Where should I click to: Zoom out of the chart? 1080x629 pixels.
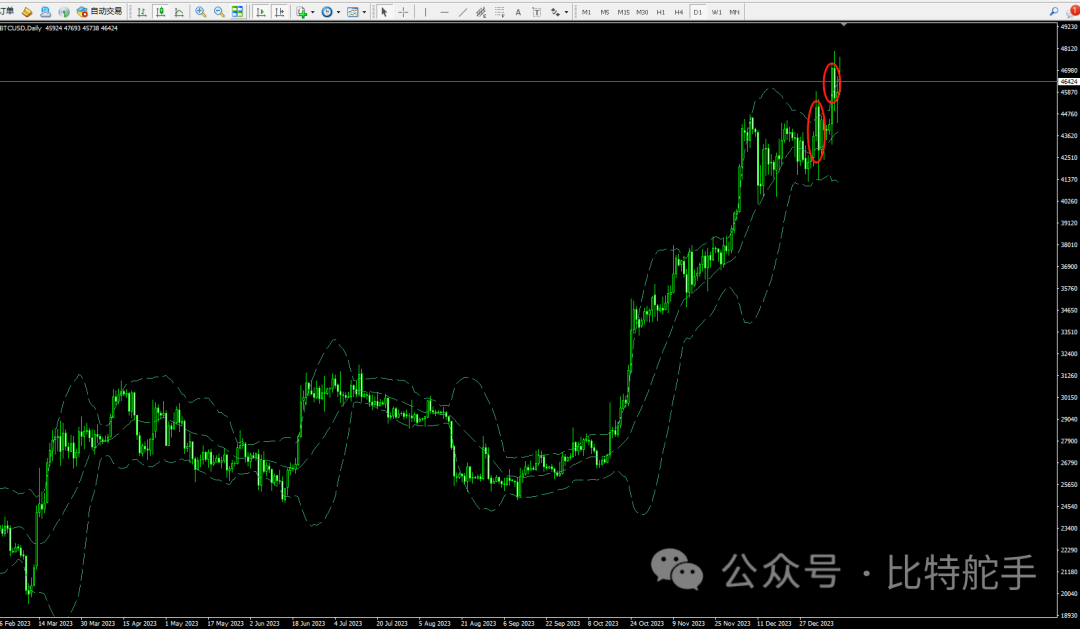(219, 12)
